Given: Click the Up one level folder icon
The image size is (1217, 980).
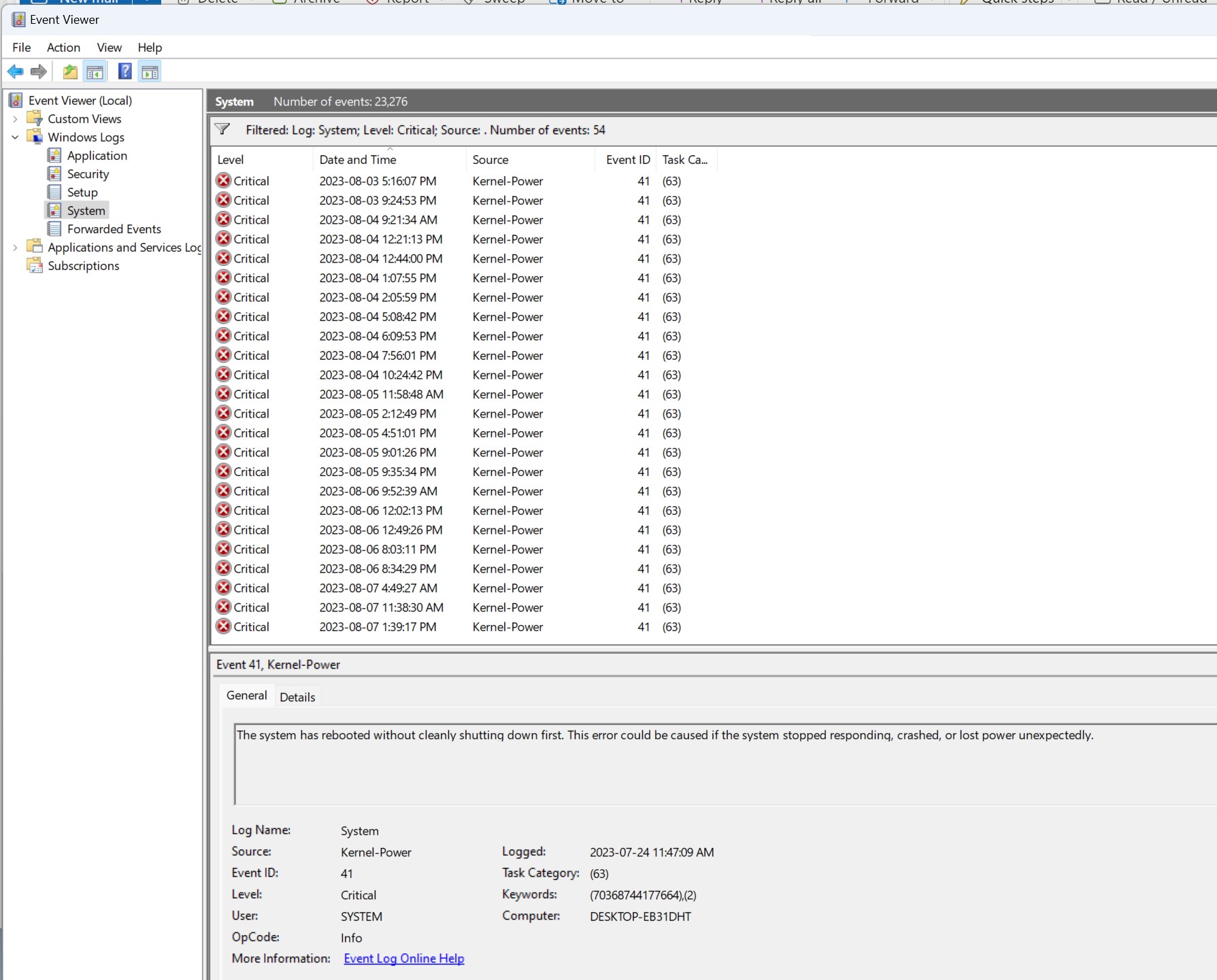Looking at the screenshot, I should click(70, 71).
